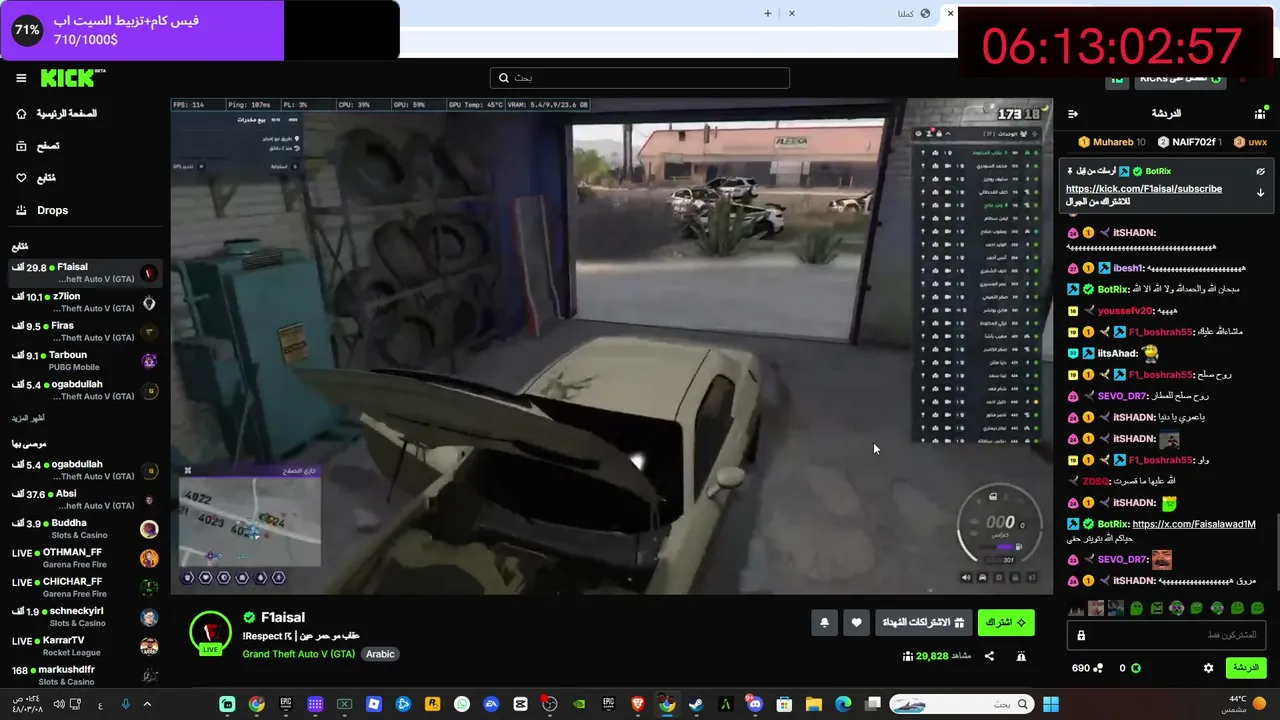This screenshot has width=1280, height=720.
Task: Open Microsoft Edge from taskbar
Action: pyautogui.click(x=843, y=704)
